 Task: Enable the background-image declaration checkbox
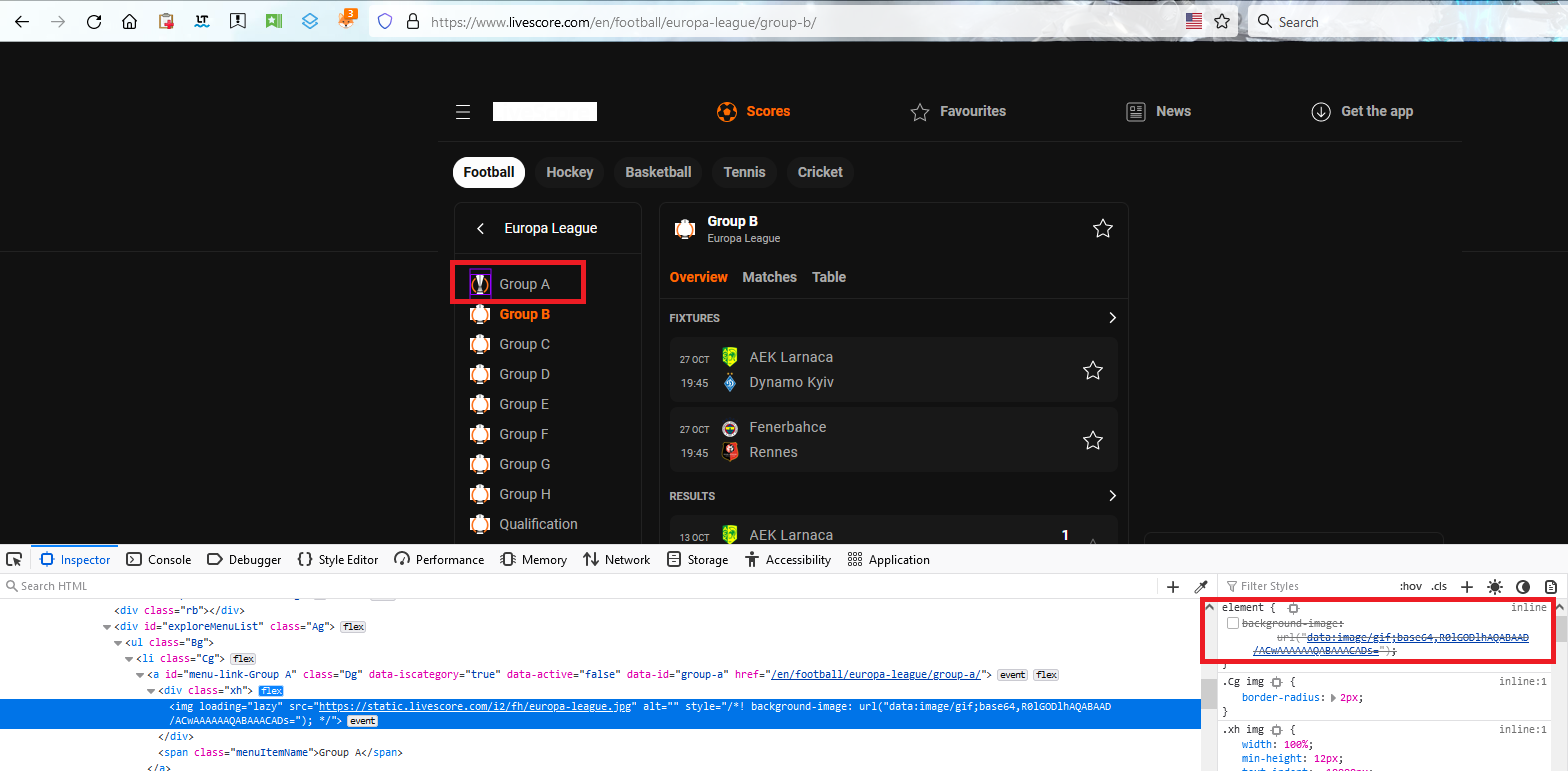(1233, 623)
